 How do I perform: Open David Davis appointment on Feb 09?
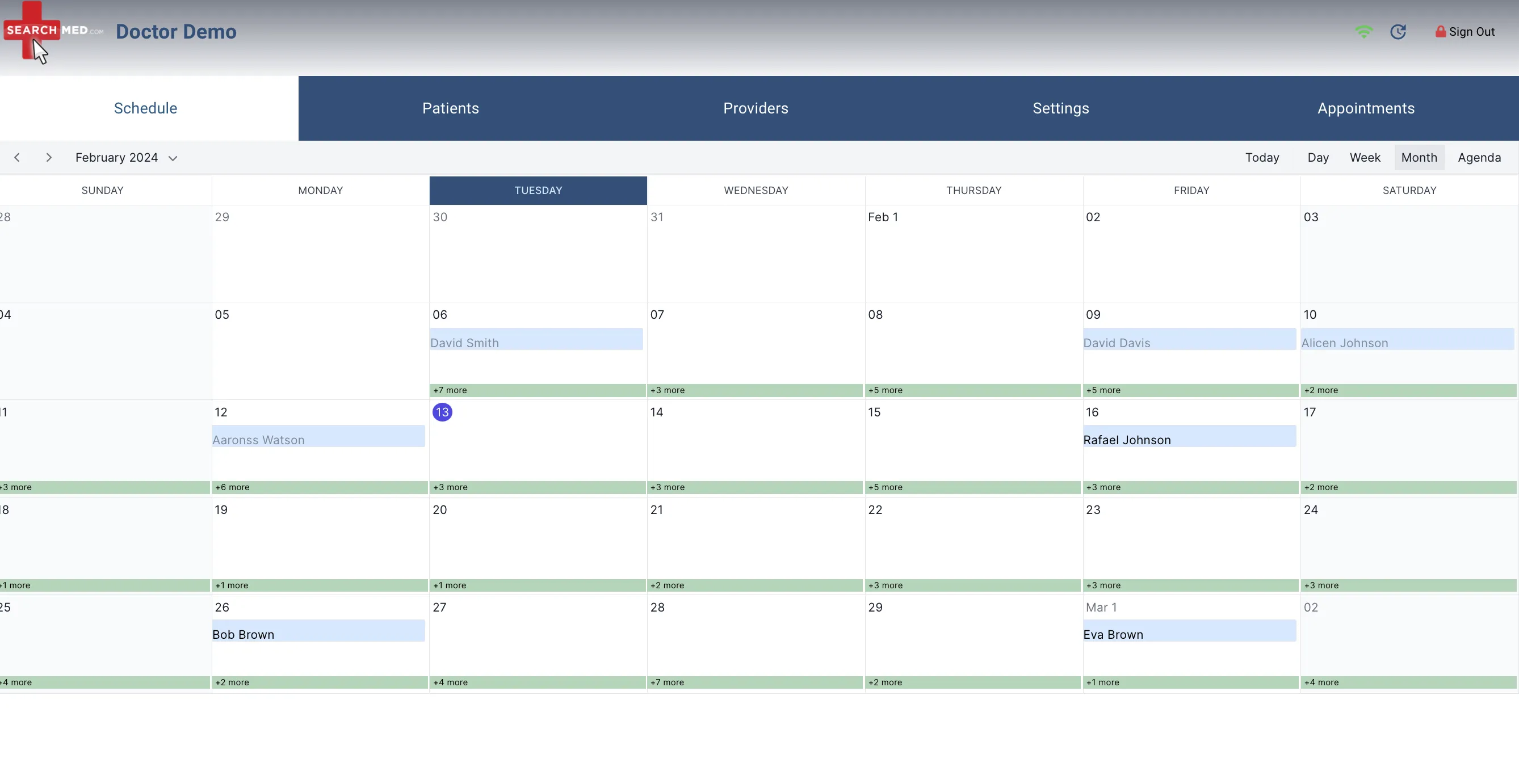click(x=1189, y=339)
